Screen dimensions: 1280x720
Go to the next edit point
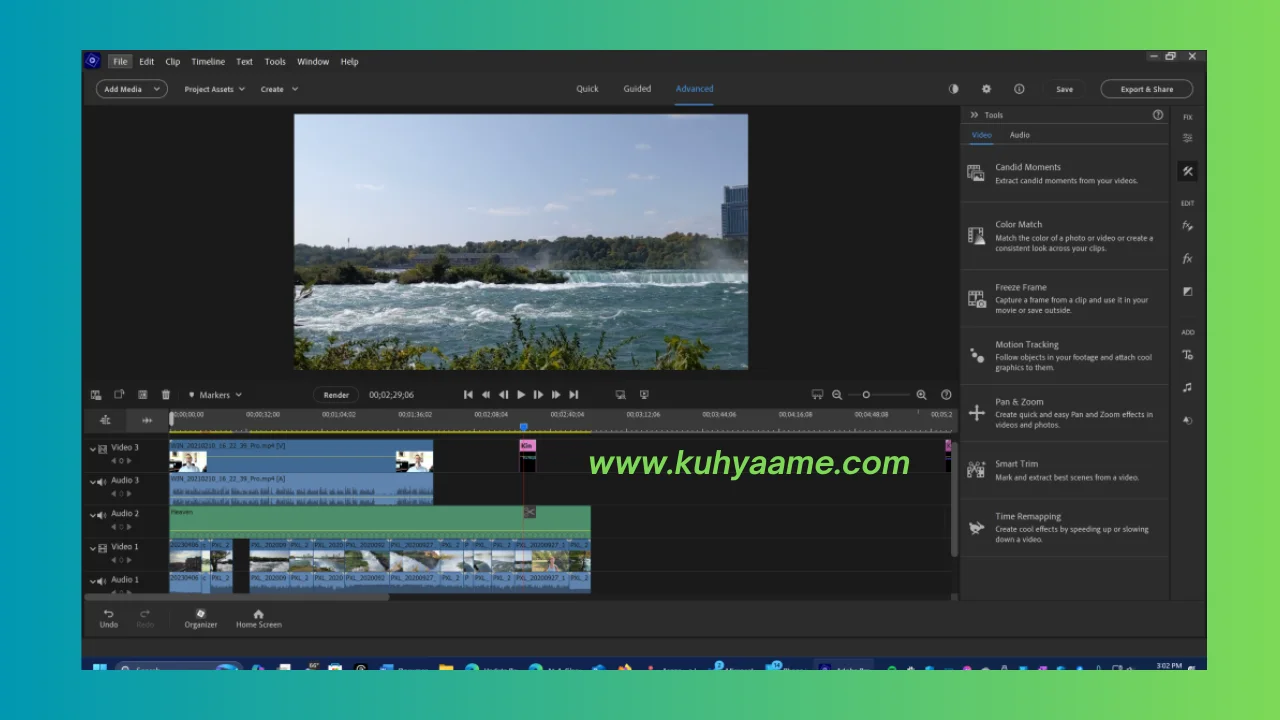pyautogui.click(x=573, y=395)
